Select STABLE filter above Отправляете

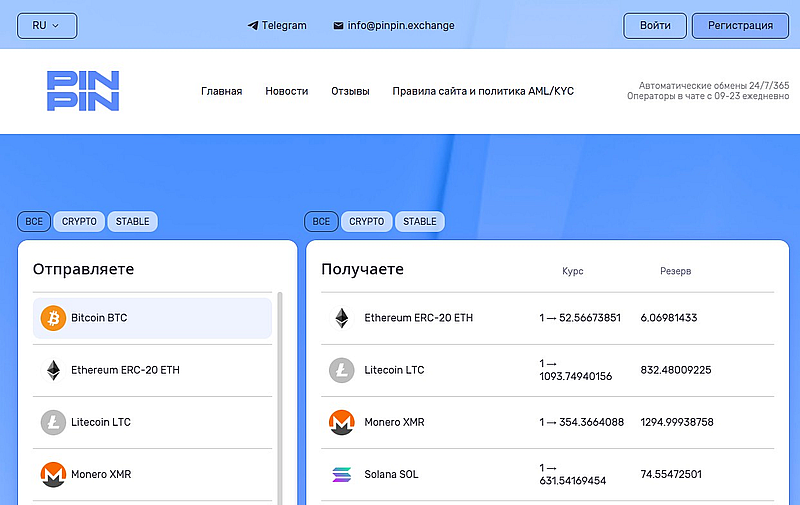point(133,221)
